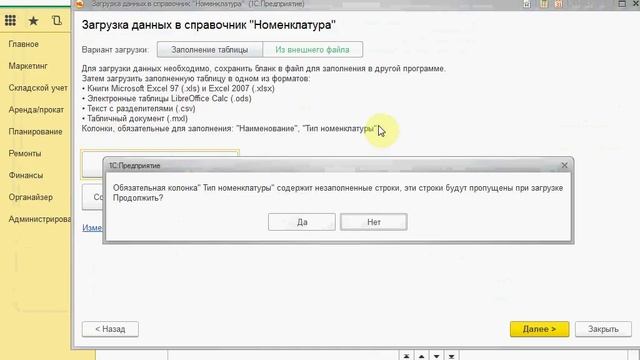The height and width of the screenshot is (360, 640).
Task: Click the partially hidden Изме... link
Action: point(92,228)
